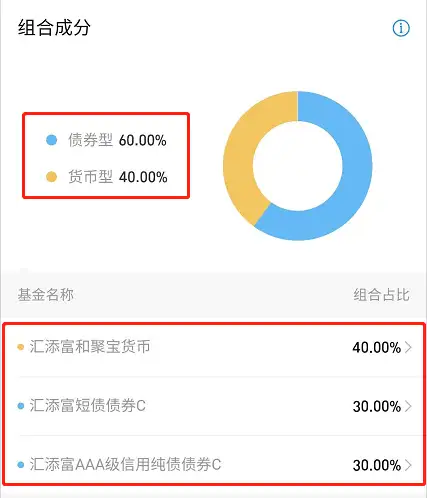
Task: Expand the 40.00% row chevron arrow
Action: pyautogui.click(x=408, y=347)
